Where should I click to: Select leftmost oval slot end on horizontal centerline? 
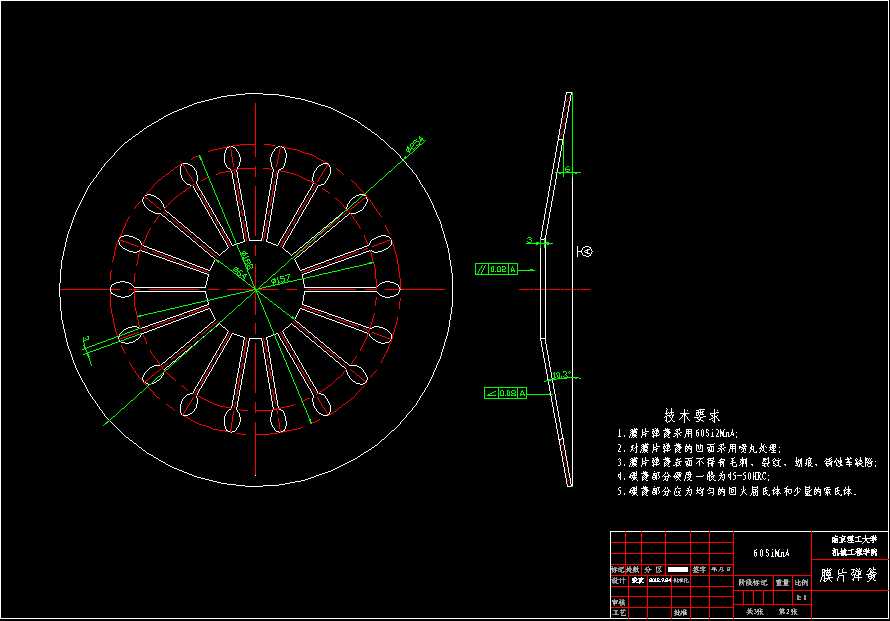coord(123,289)
